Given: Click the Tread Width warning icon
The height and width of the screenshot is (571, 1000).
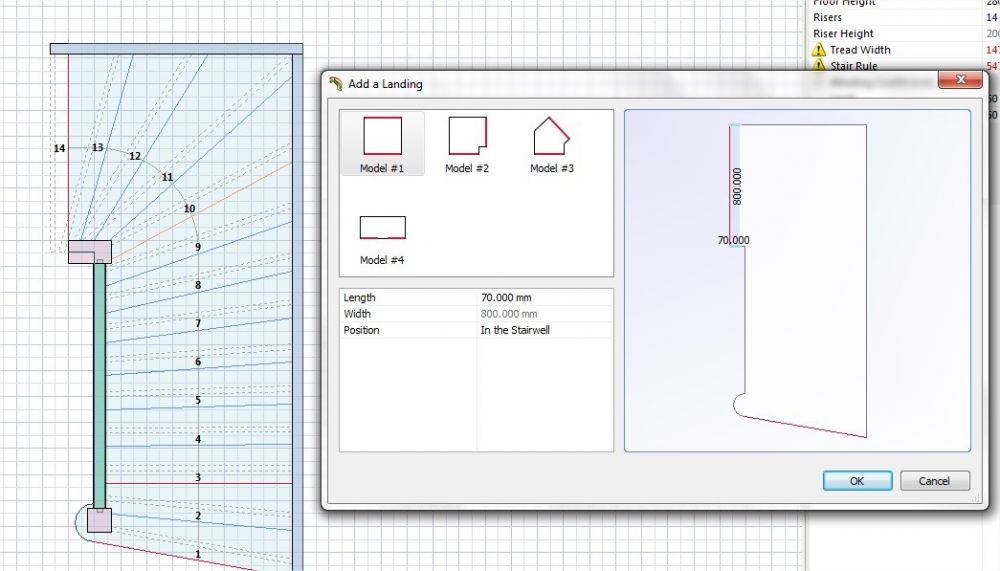Looking at the screenshot, I should pos(818,50).
